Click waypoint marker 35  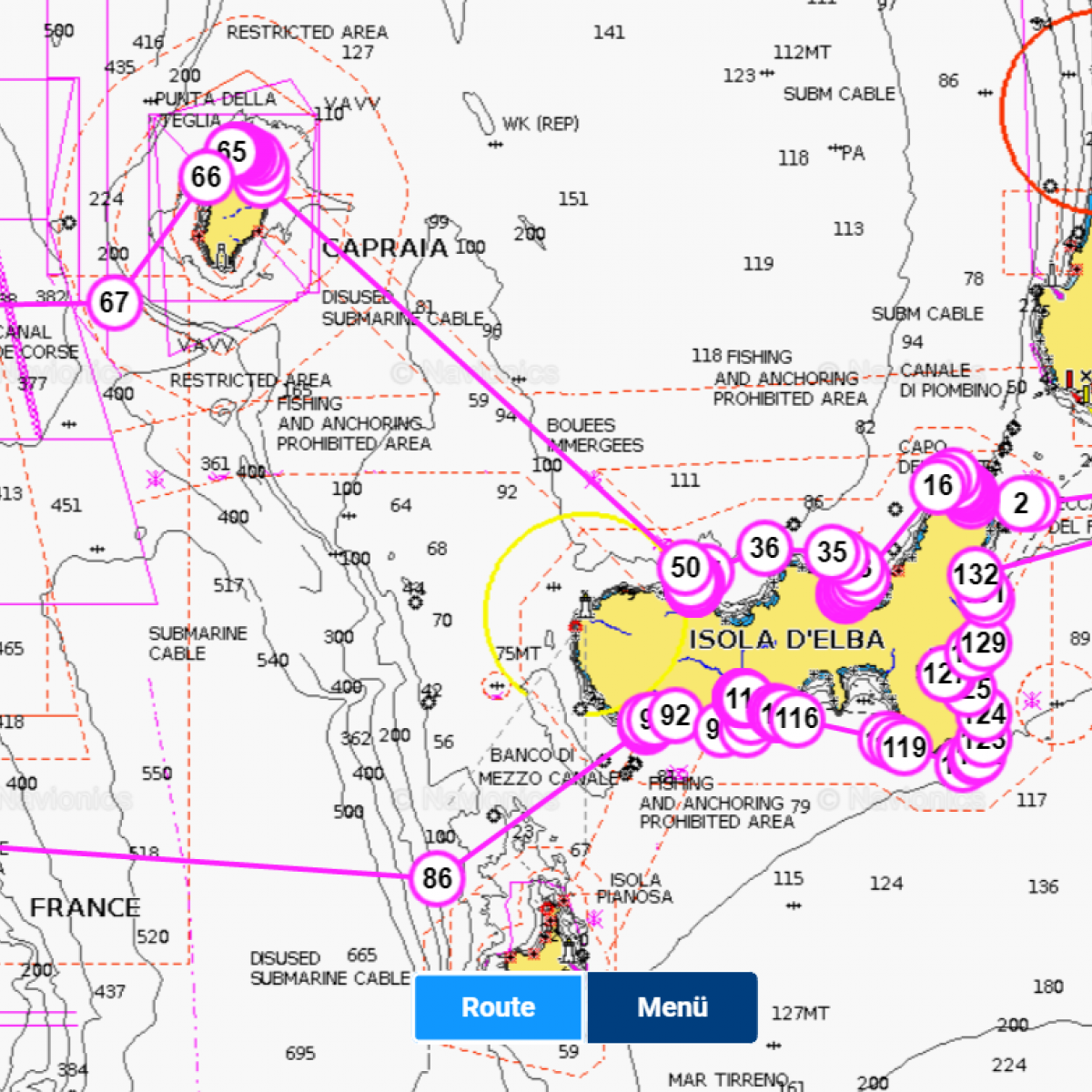pyautogui.click(x=832, y=552)
